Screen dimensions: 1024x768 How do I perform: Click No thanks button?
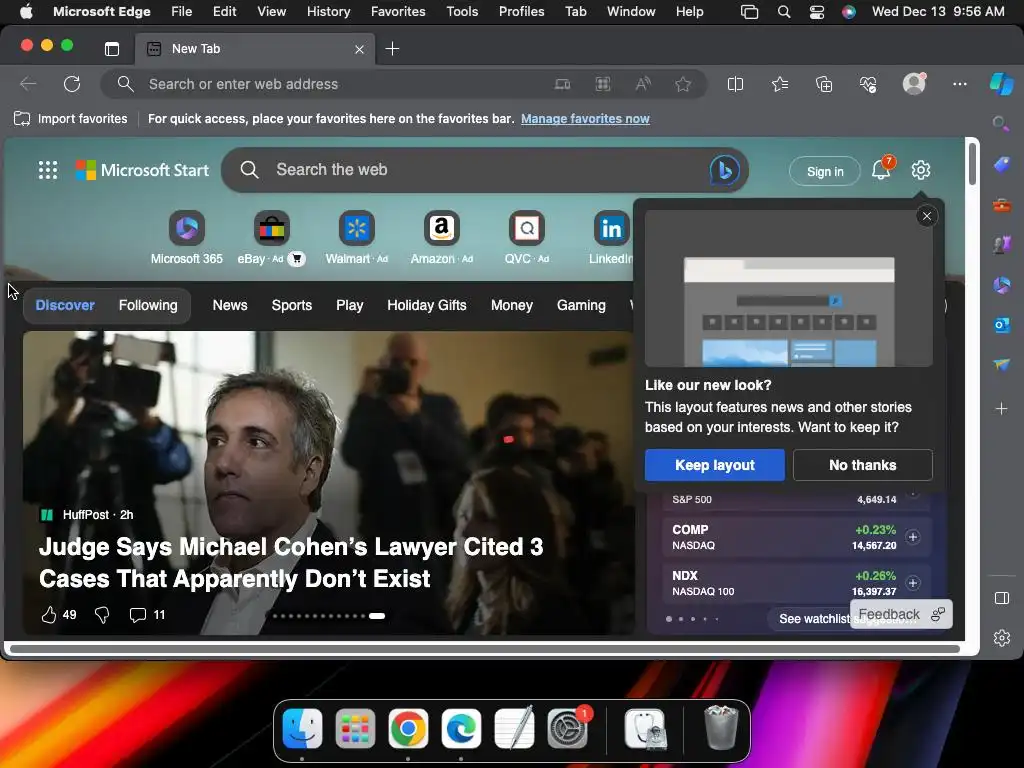[x=863, y=465]
